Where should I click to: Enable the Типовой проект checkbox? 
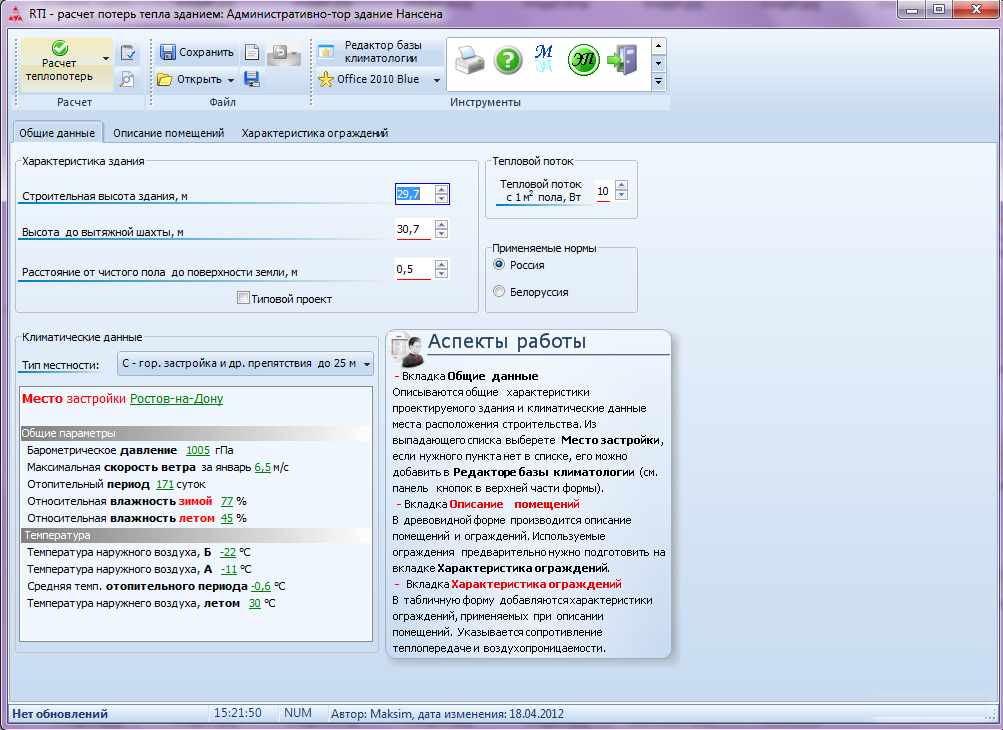pyautogui.click(x=243, y=298)
